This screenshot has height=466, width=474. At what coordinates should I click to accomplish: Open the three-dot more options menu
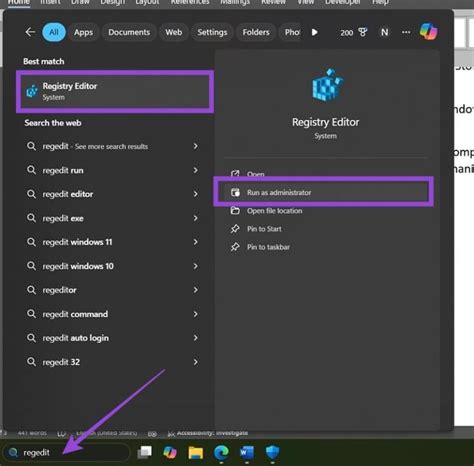406,32
